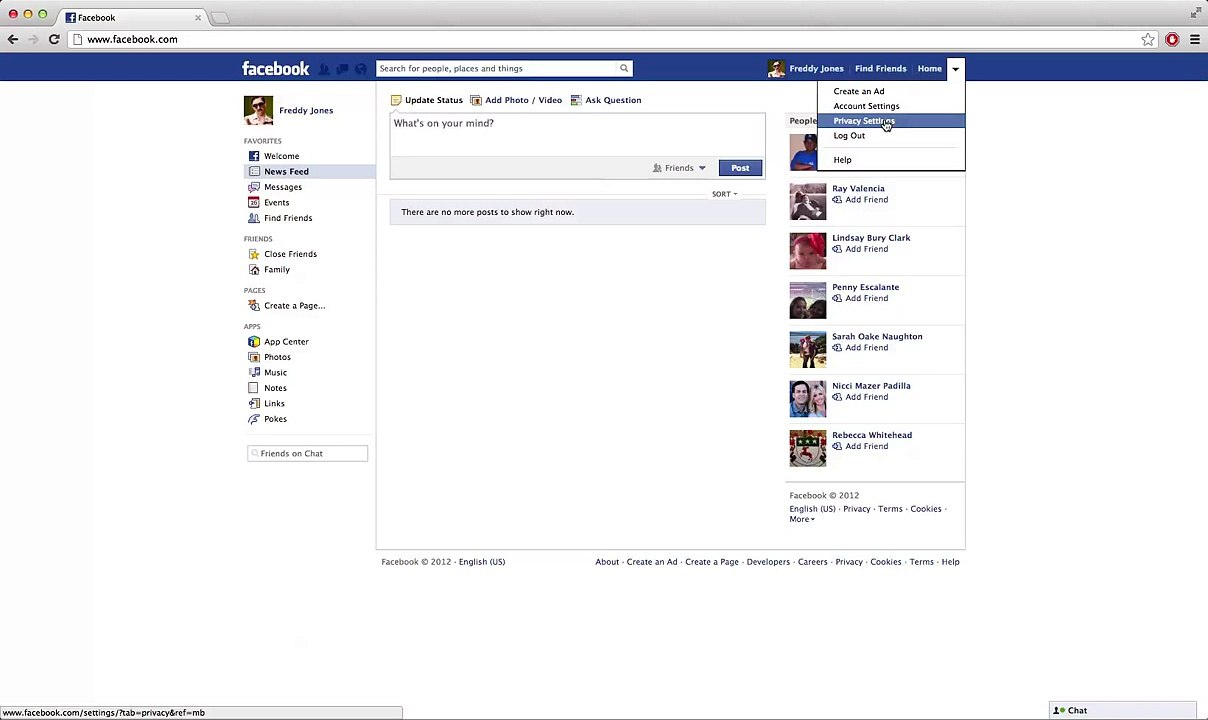Open Ray Valencia profile photo

coord(808,201)
